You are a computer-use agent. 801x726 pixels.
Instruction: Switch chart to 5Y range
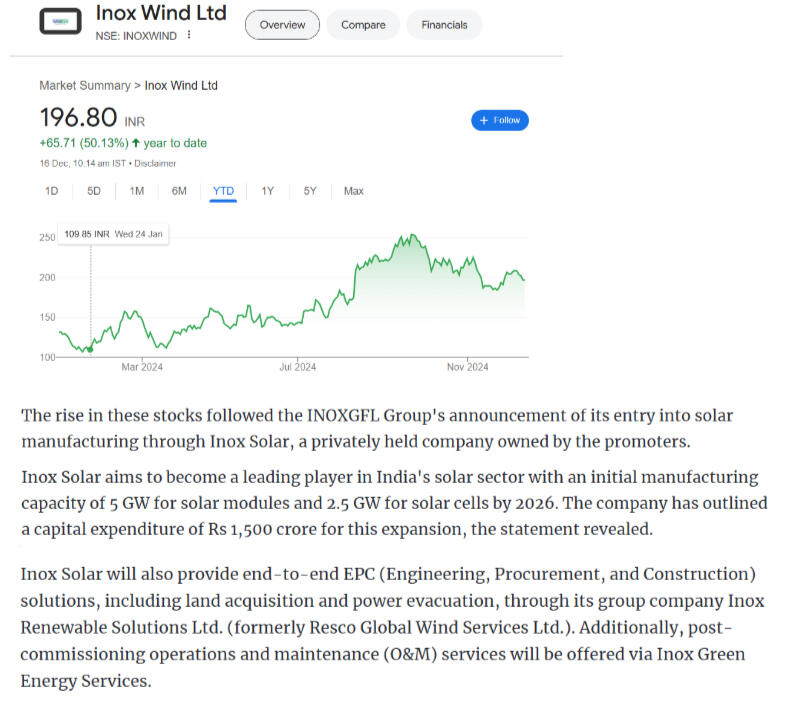tap(310, 191)
